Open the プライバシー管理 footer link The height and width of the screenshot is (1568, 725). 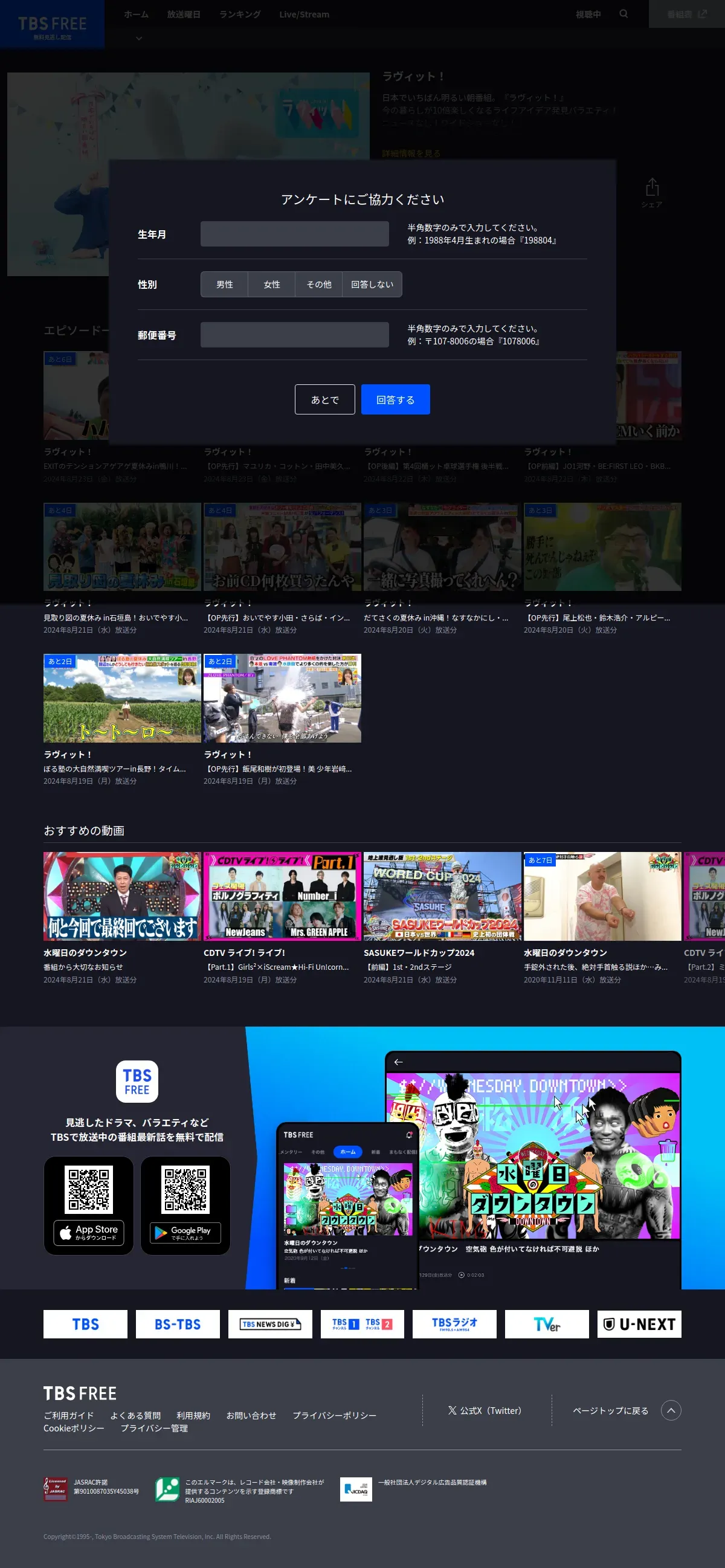tap(154, 1428)
